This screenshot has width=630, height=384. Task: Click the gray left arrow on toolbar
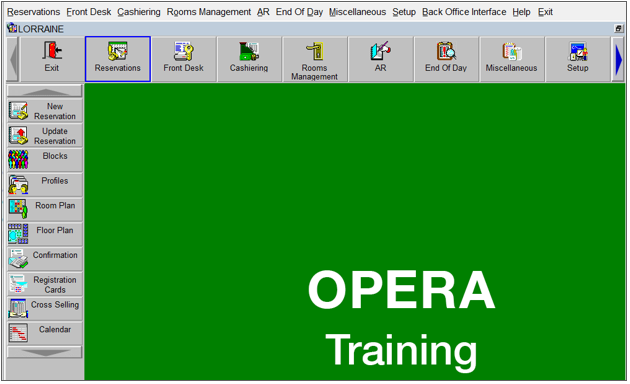pyautogui.click(x=13, y=59)
